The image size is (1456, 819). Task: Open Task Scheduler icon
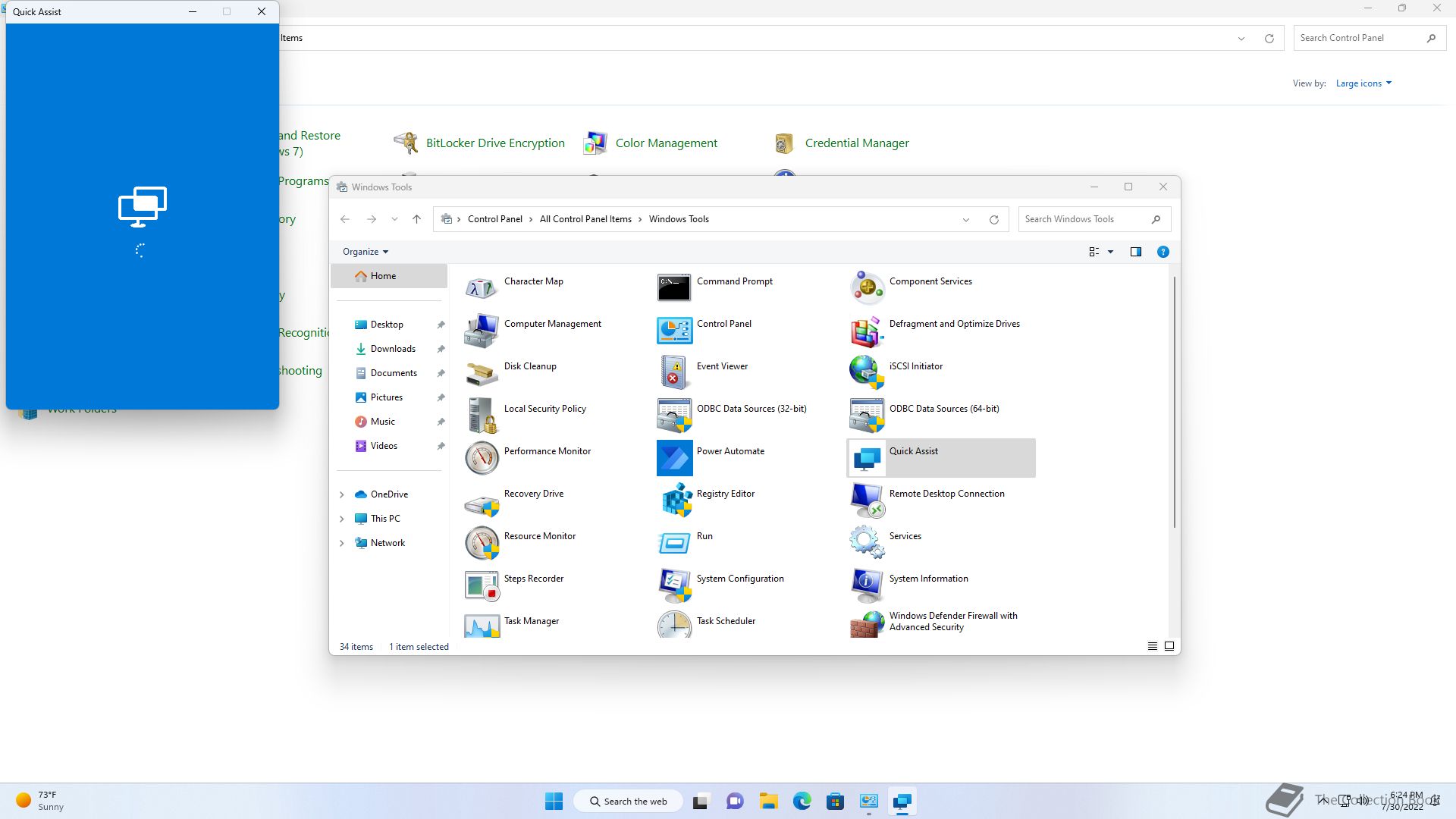click(x=674, y=625)
